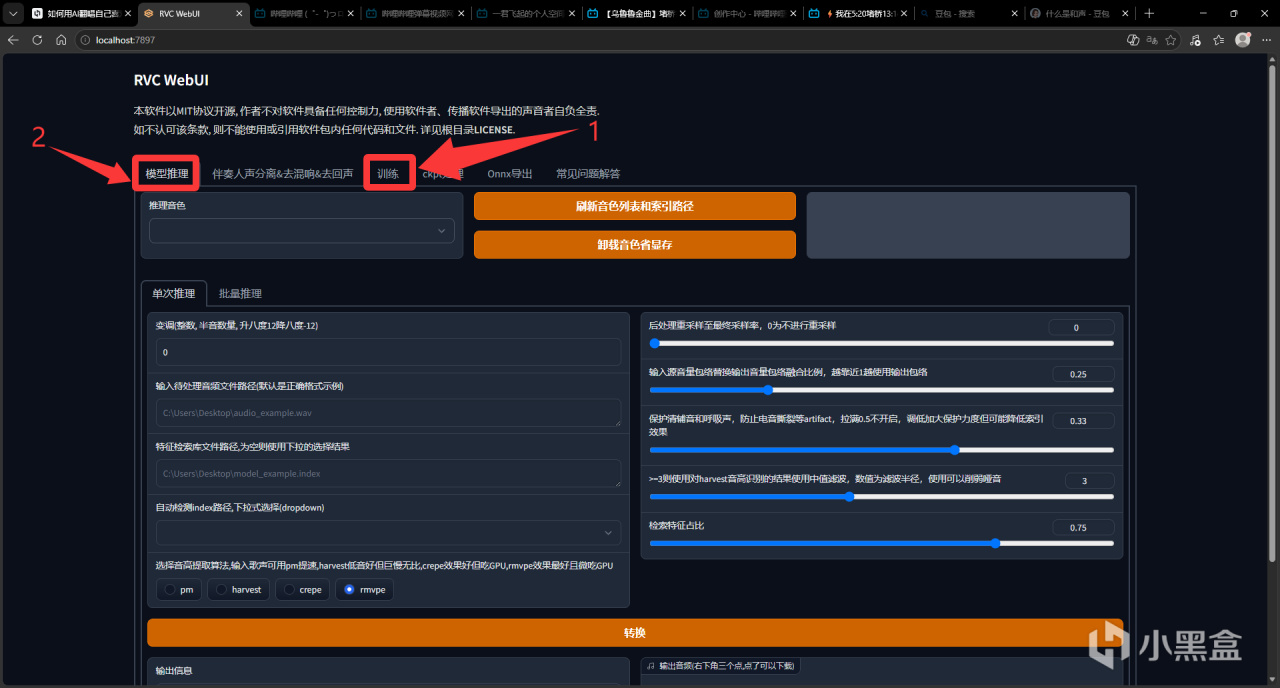Click the orange 转换 button
The height and width of the screenshot is (688, 1280).
635,633
